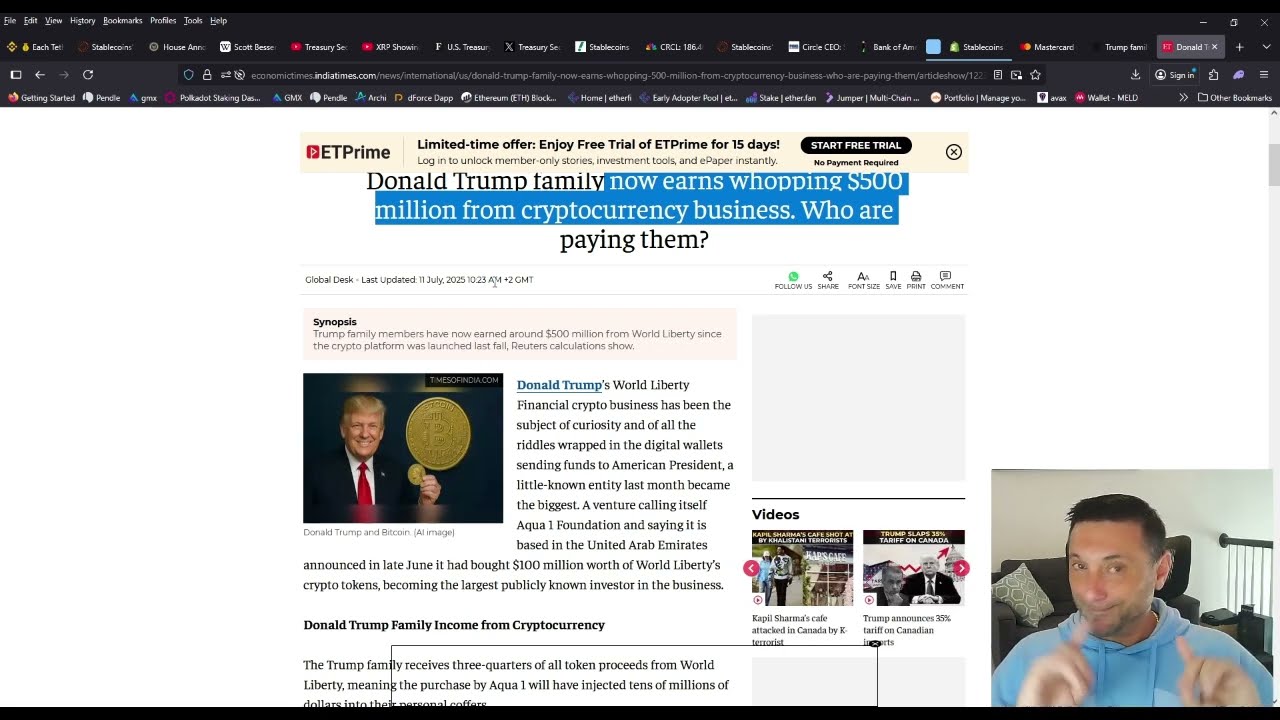
Task: Open Stake ether.fan bookmark
Action: coord(780,98)
